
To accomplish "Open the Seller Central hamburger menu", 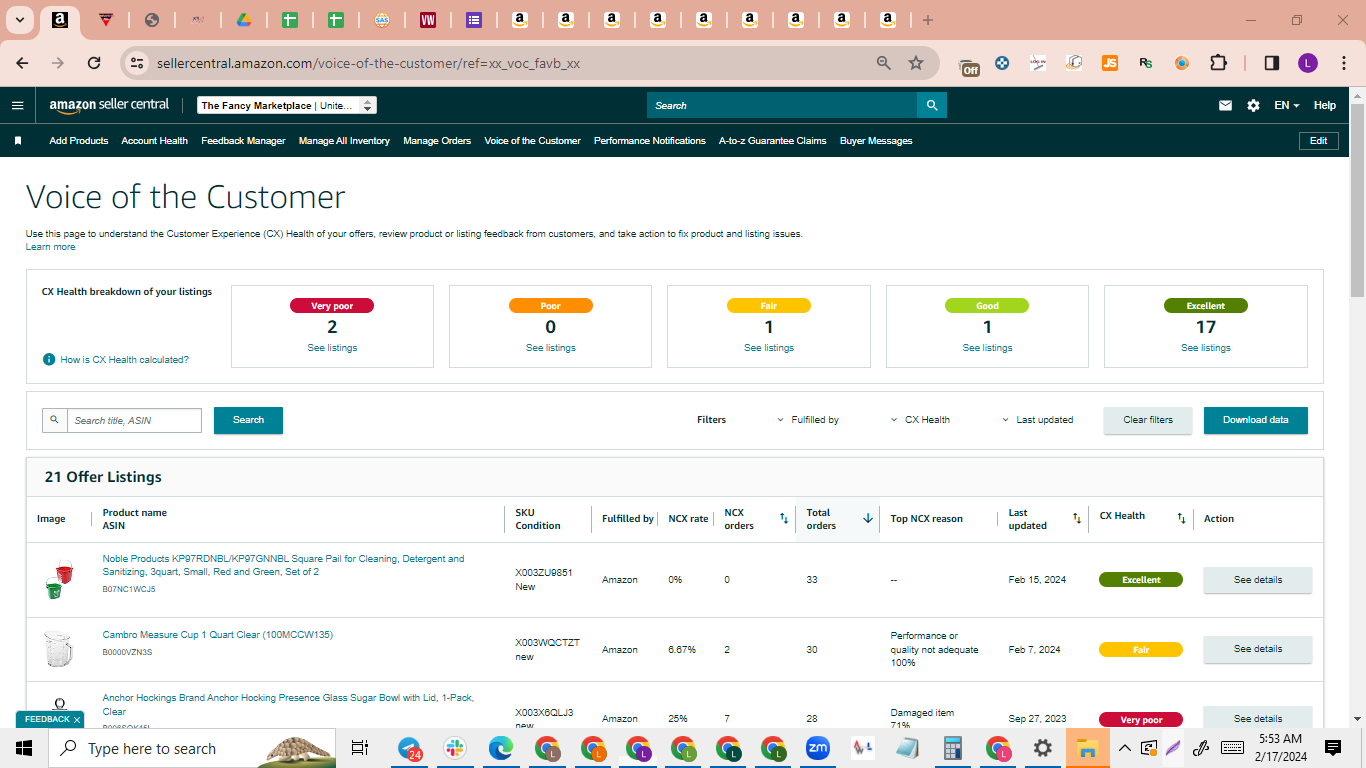I will pyautogui.click(x=17, y=105).
